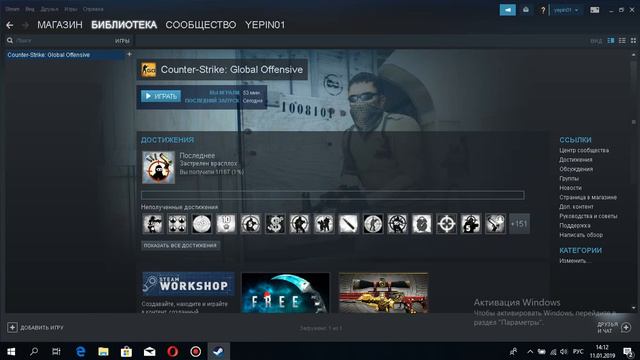Select the soldier with rifle achievement icon
Viewport: 640px width, 360px height.
tap(153, 224)
